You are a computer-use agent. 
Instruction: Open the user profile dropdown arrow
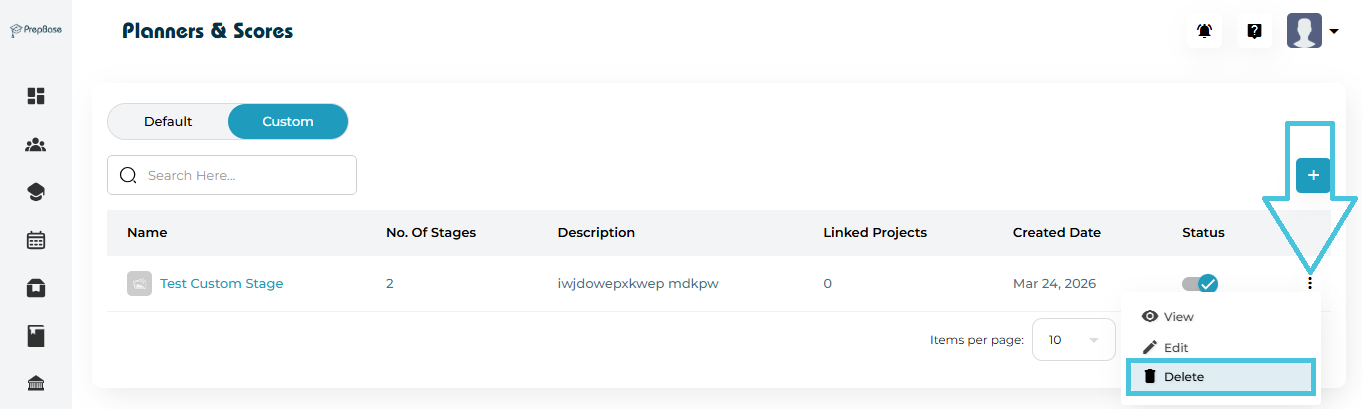(1334, 32)
